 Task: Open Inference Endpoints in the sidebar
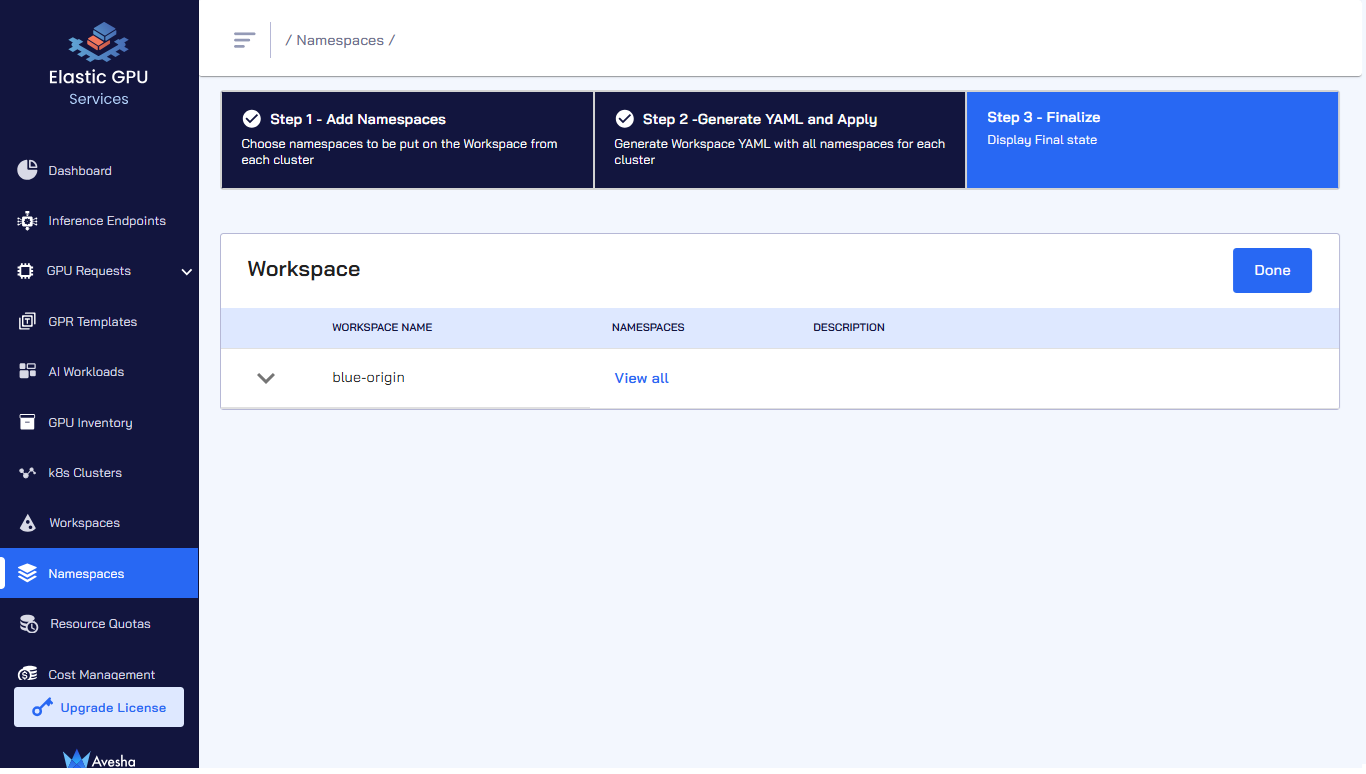(99, 221)
